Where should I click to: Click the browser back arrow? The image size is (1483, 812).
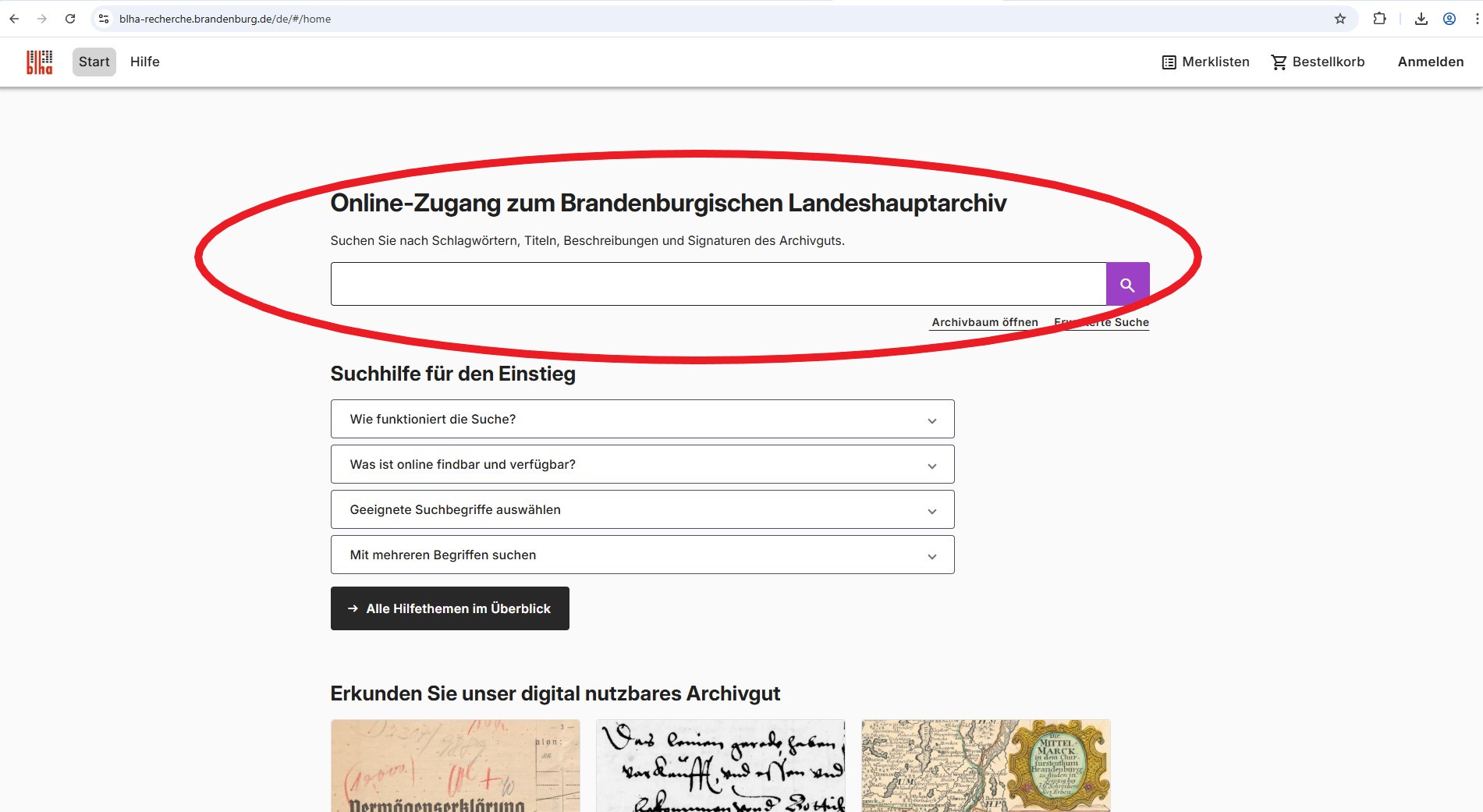coord(14,18)
